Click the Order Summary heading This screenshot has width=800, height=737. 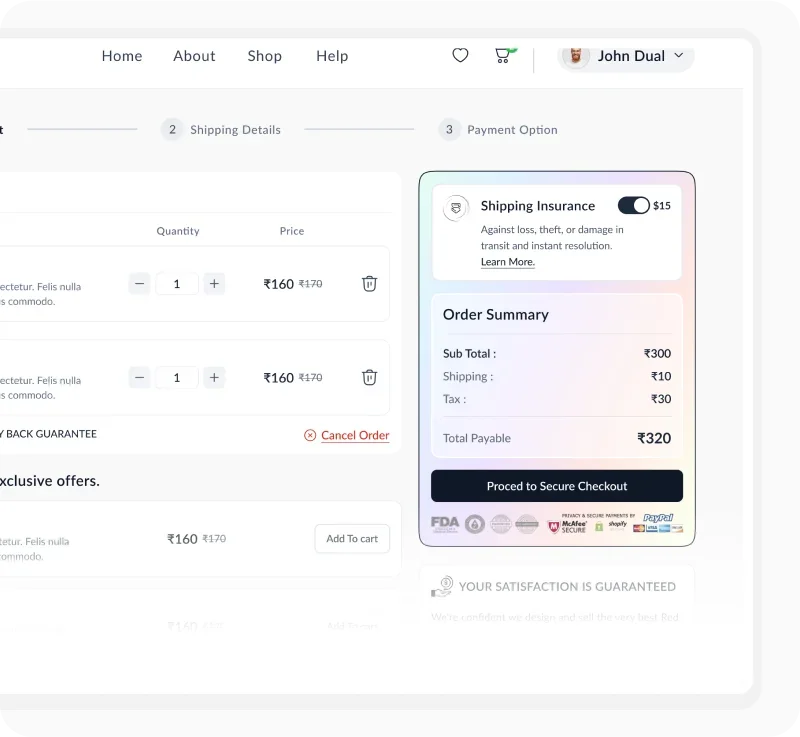pos(496,315)
